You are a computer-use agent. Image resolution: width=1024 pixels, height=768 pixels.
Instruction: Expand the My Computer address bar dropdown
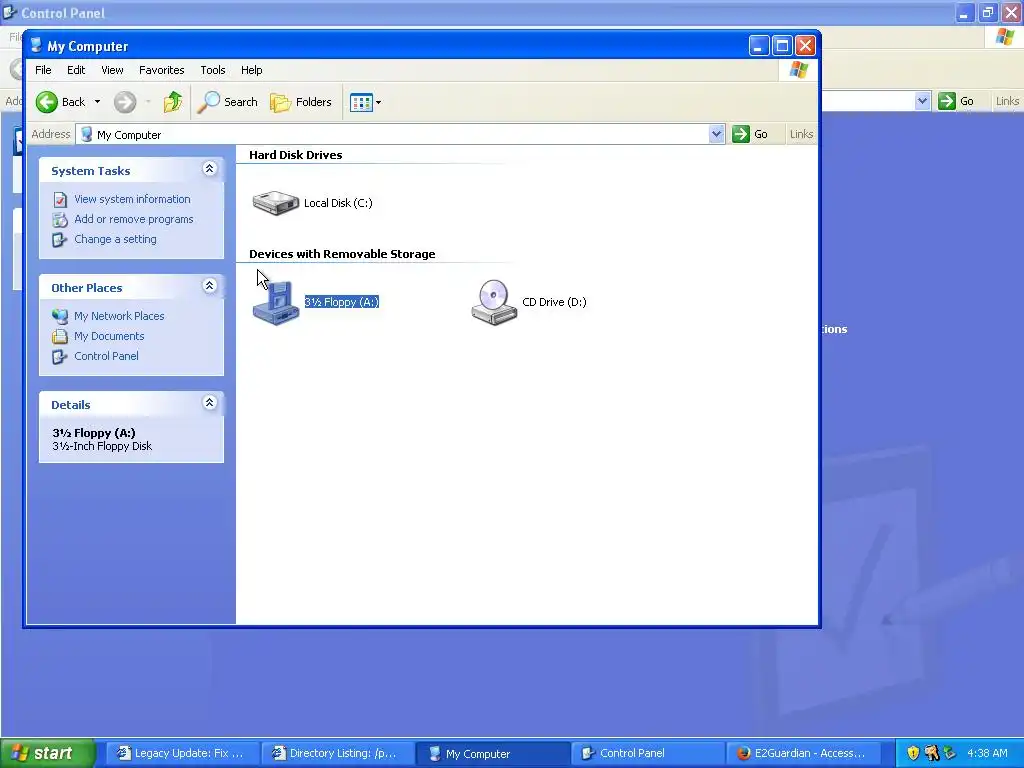716,135
